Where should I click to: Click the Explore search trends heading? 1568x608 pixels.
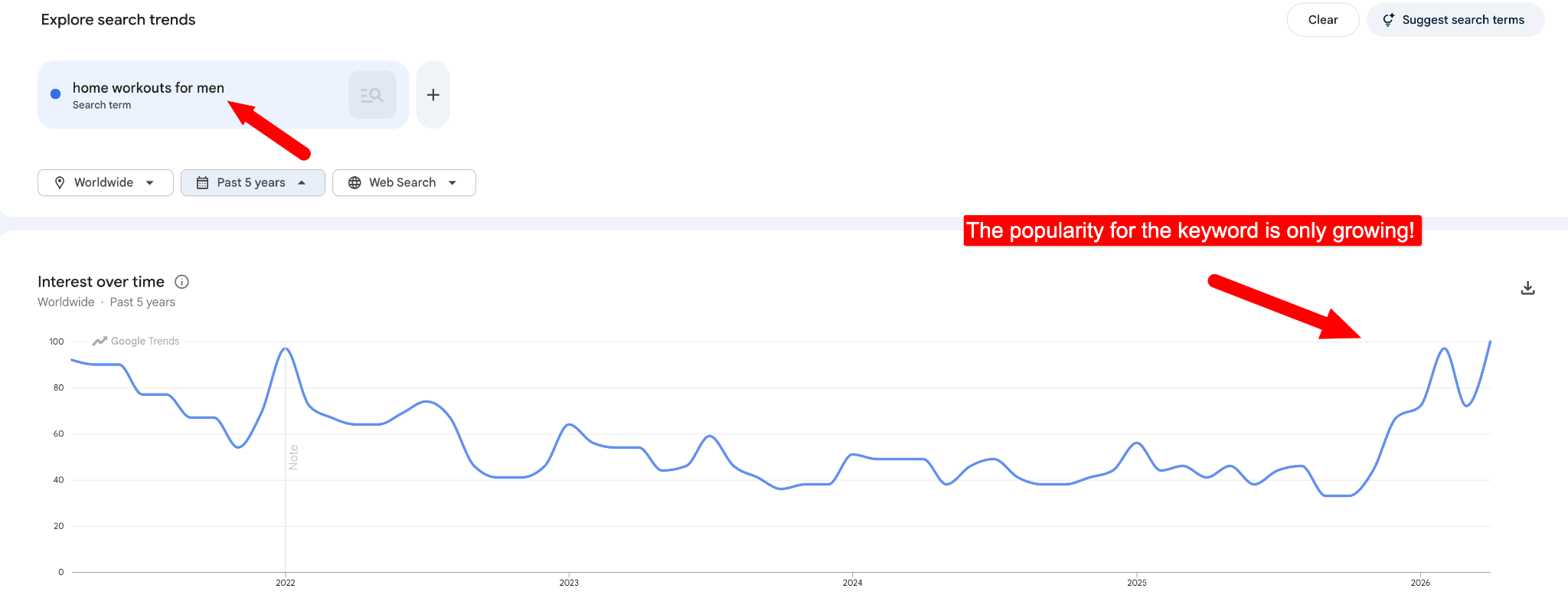coord(118,19)
